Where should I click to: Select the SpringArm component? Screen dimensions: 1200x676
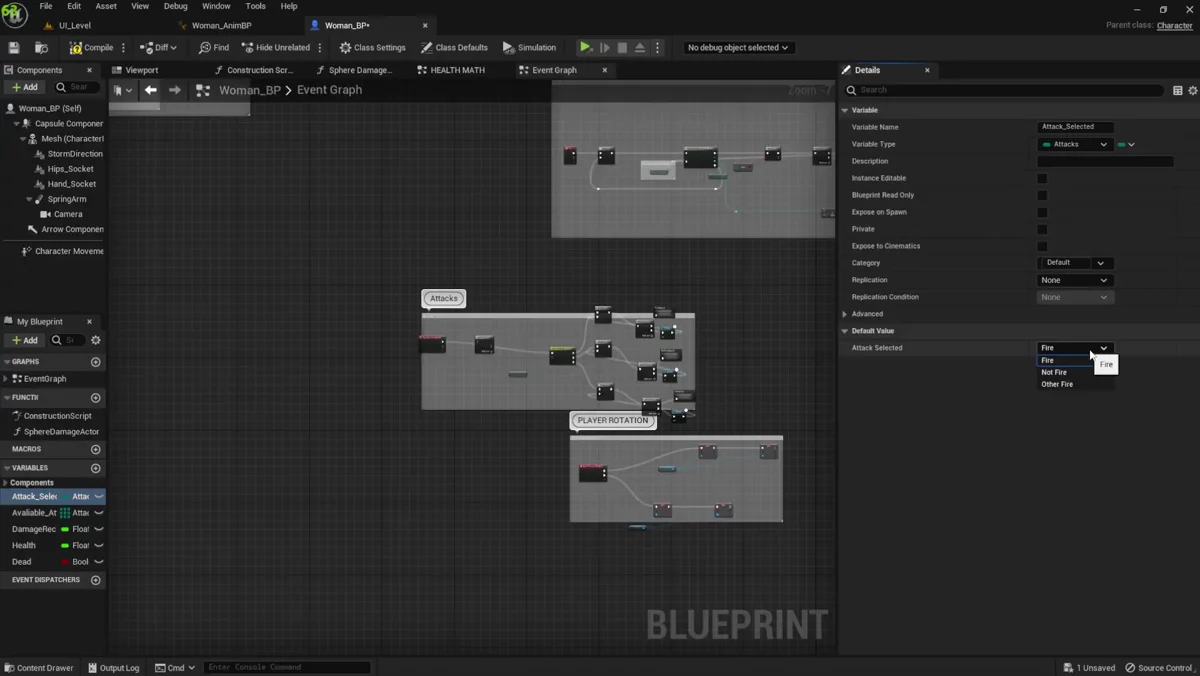coord(67,199)
